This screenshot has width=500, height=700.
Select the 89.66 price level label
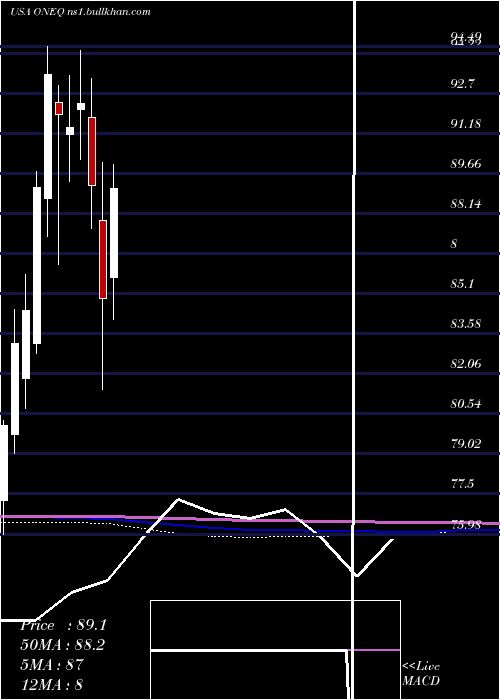(466, 164)
